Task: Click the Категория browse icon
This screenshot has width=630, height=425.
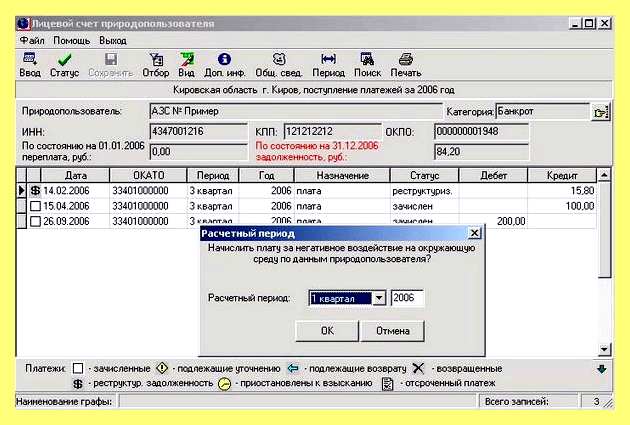Action: pos(600,112)
